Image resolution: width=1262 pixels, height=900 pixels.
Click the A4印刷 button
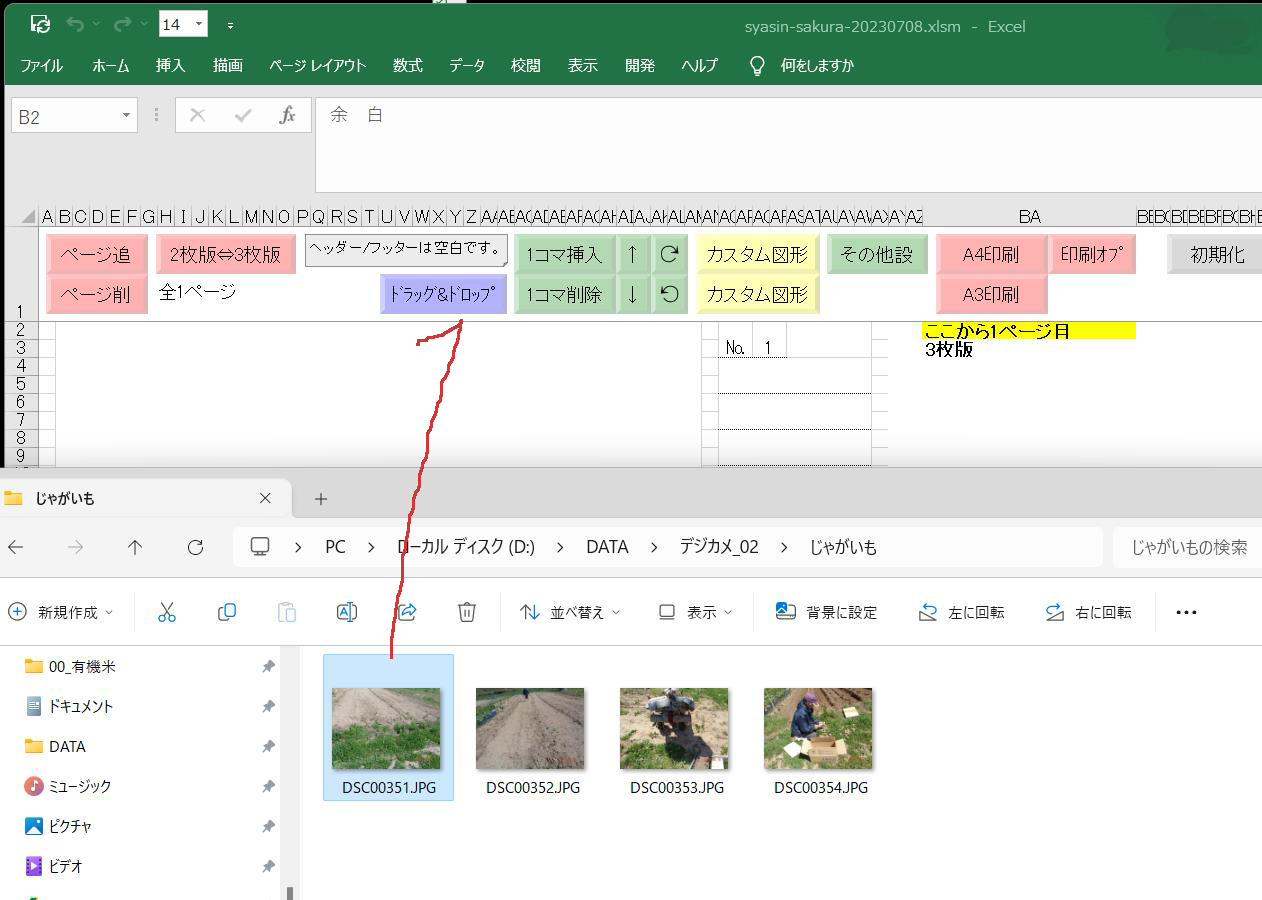point(990,254)
